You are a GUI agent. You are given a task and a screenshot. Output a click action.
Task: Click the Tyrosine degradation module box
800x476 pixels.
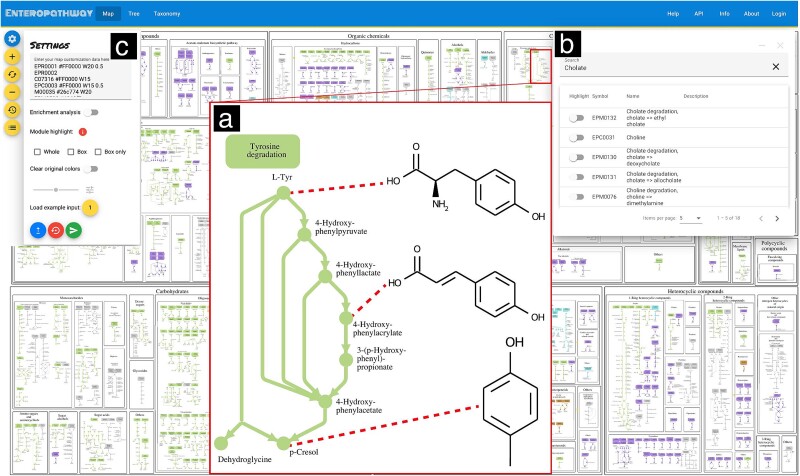(x=263, y=151)
